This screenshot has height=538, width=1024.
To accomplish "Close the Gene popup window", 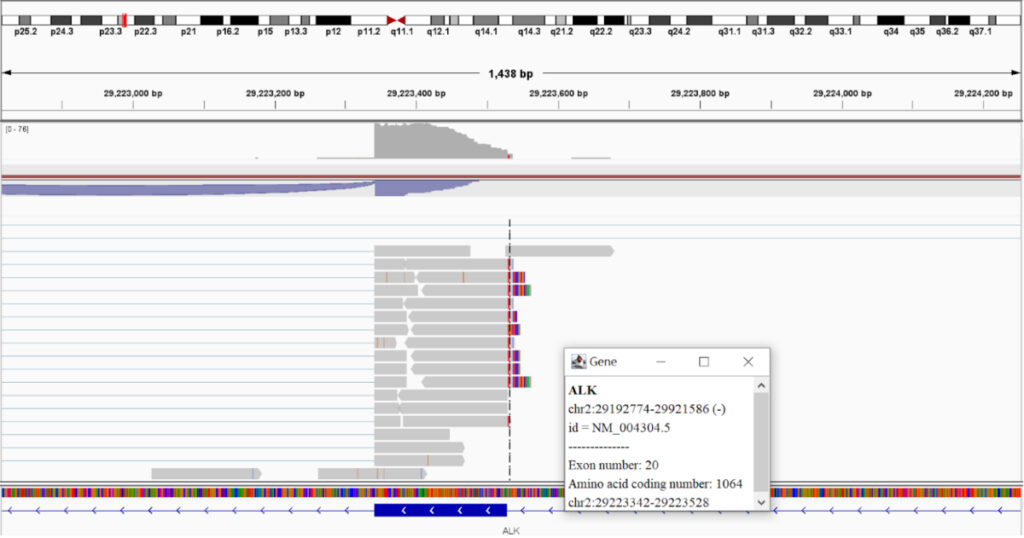I will coord(747,362).
